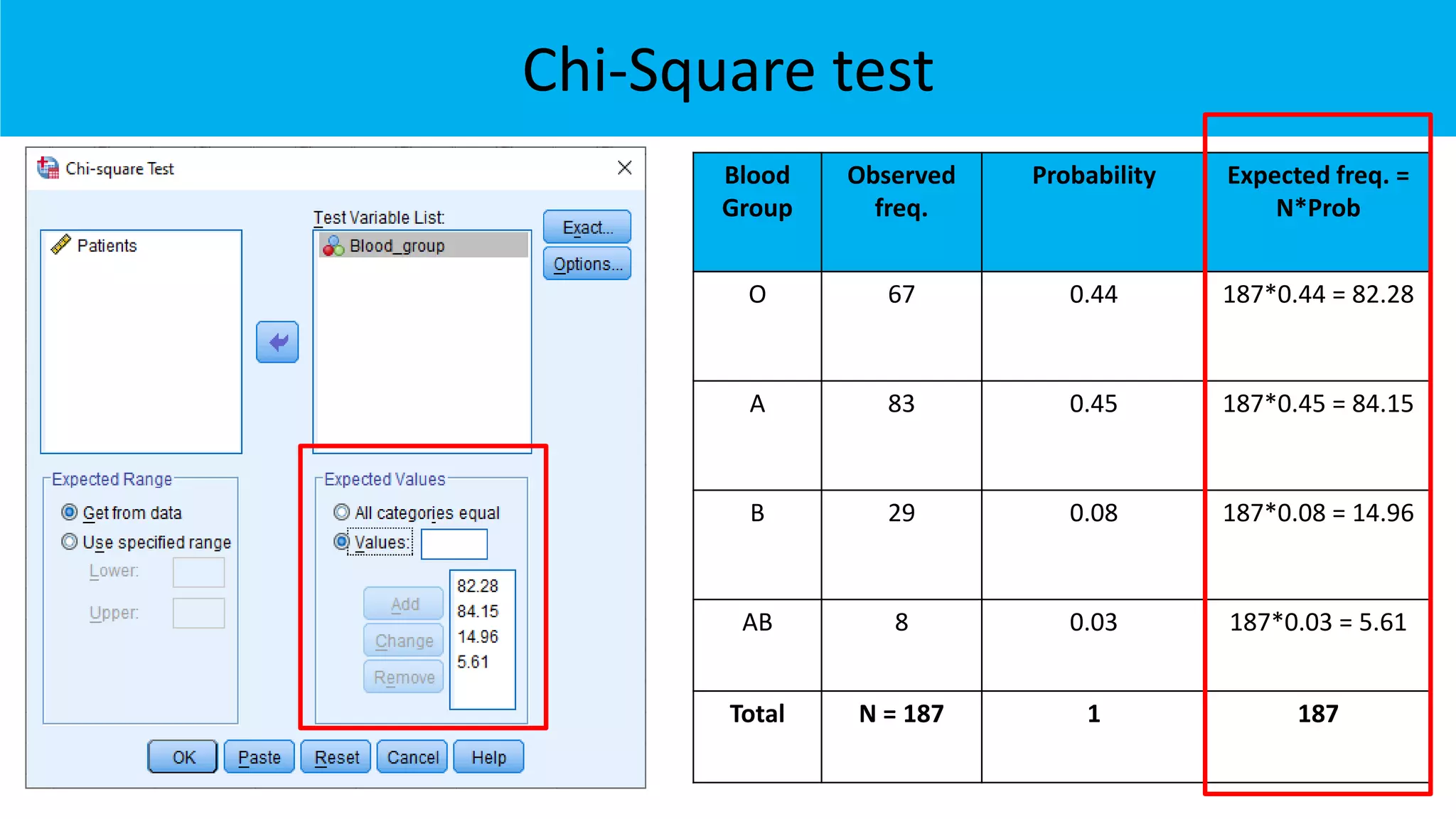Click the OK button

point(183,756)
